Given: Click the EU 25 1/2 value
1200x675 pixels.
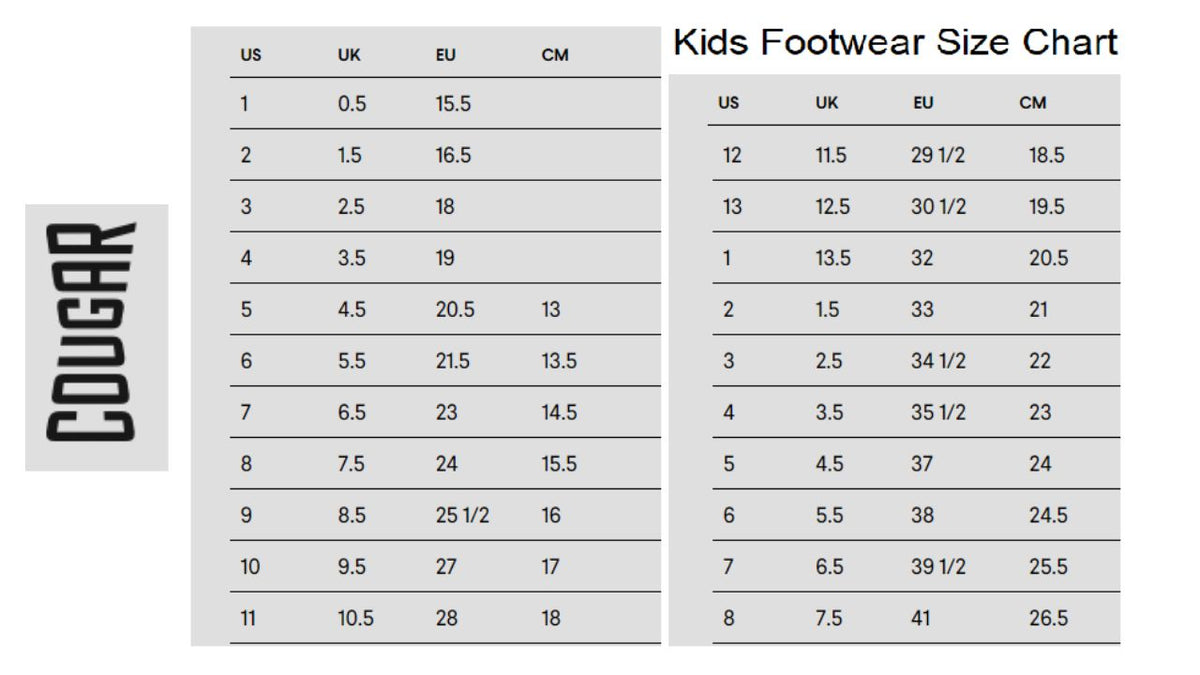Looking at the screenshot, I should pyautogui.click(x=462, y=516).
